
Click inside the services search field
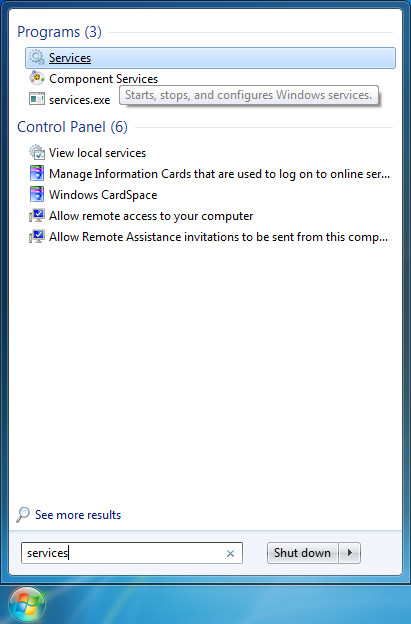pyautogui.click(x=132, y=553)
